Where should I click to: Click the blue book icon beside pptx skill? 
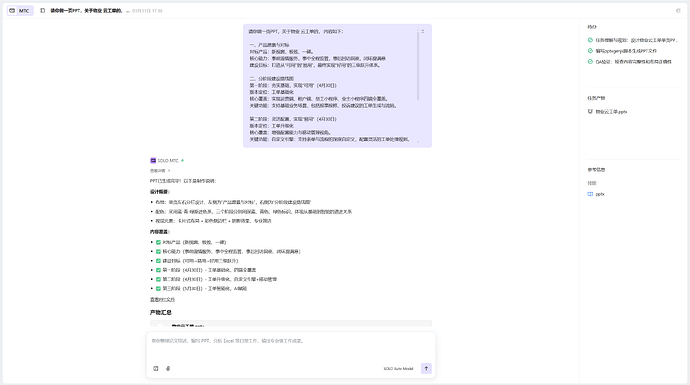click(x=590, y=194)
